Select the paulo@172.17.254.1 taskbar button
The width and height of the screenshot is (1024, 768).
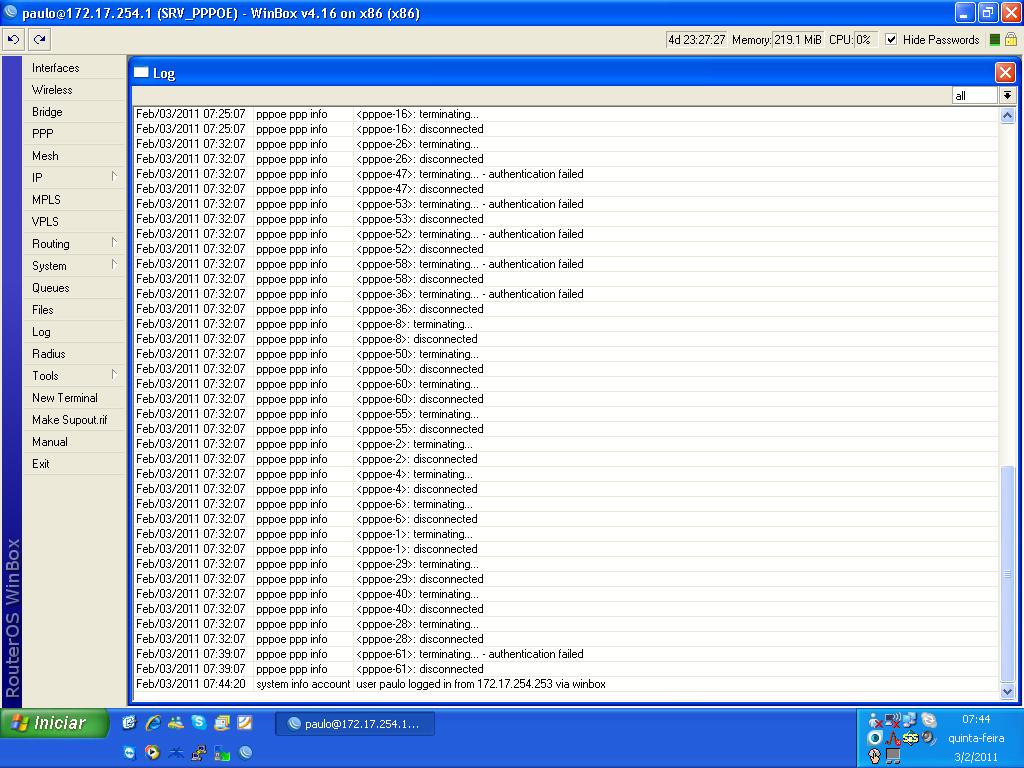(x=355, y=724)
